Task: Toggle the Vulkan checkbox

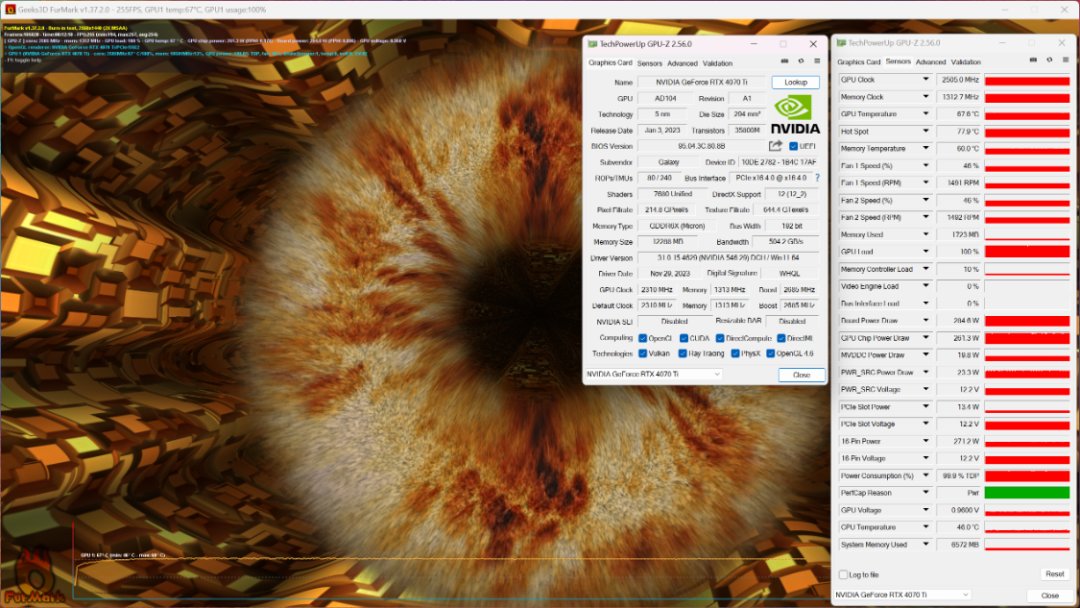Action: pos(643,353)
